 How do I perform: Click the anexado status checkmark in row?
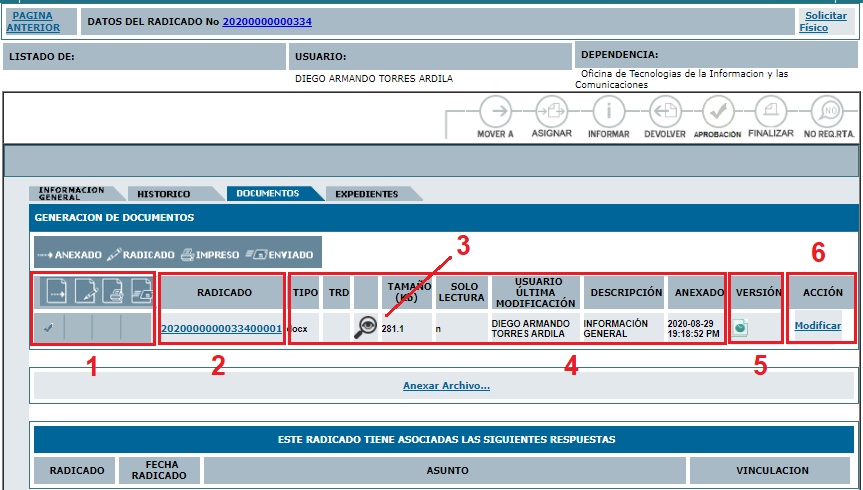click(49, 327)
